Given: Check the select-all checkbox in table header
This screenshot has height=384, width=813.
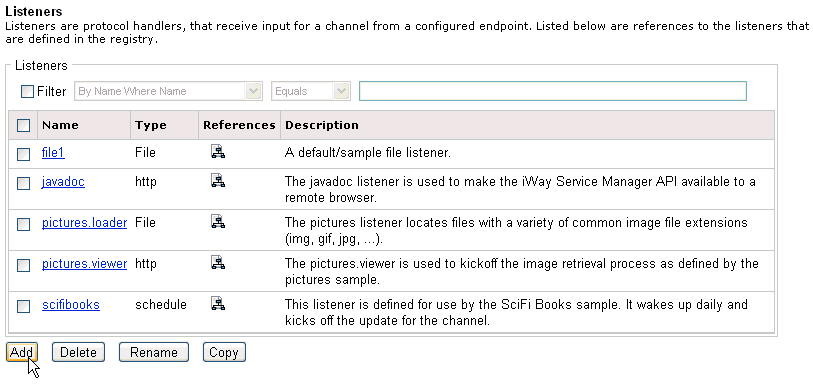Looking at the screenshot, I should click(23, 125).
